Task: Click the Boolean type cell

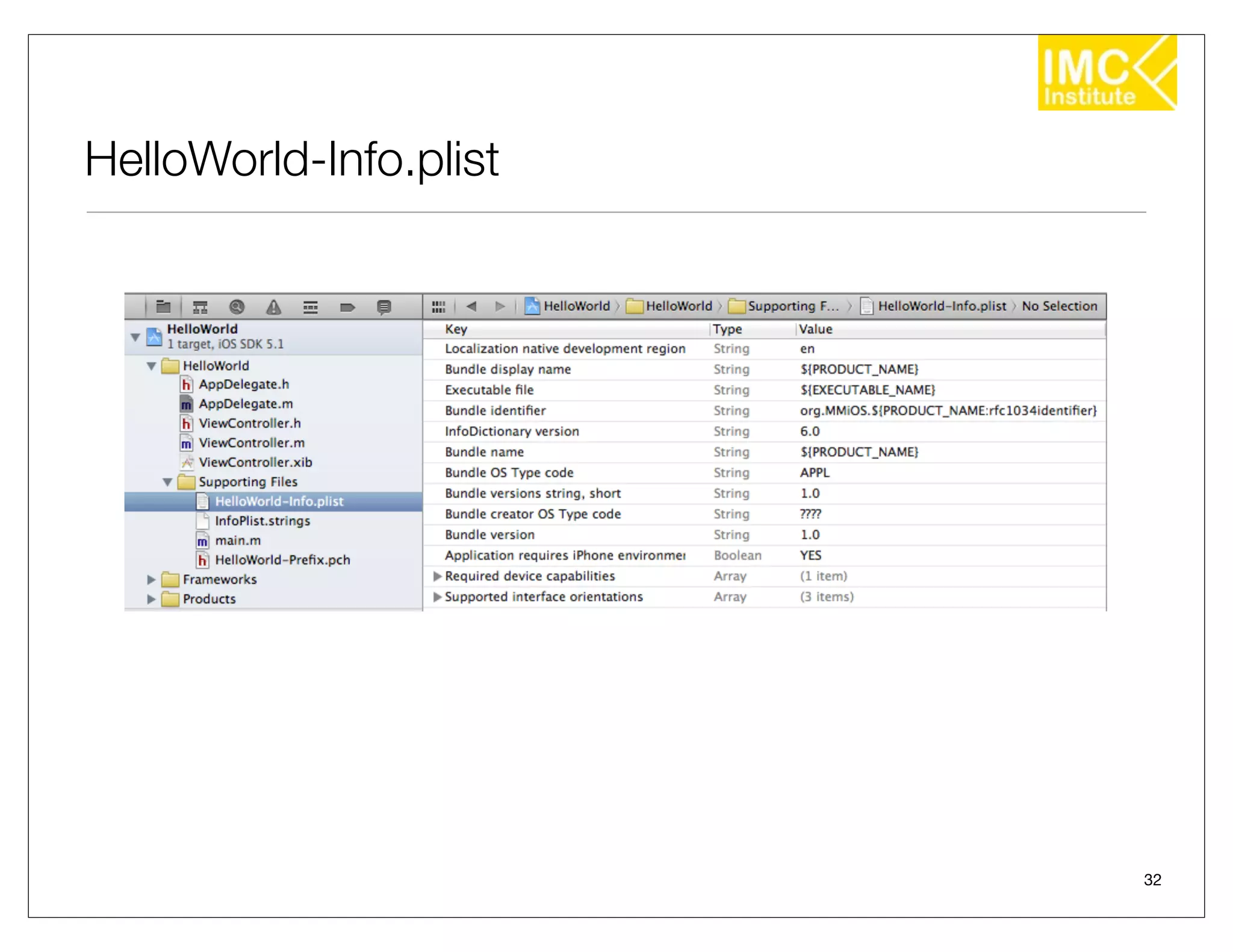Action: 738,555
